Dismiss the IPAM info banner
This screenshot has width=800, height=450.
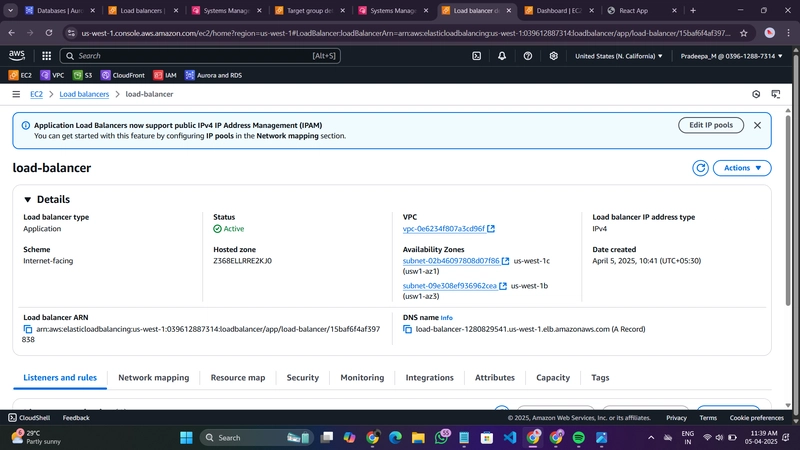click(757, 126)
